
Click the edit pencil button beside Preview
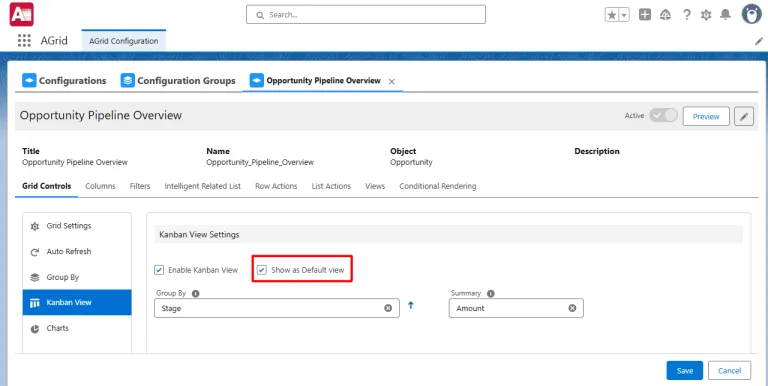tap(744, 116)
